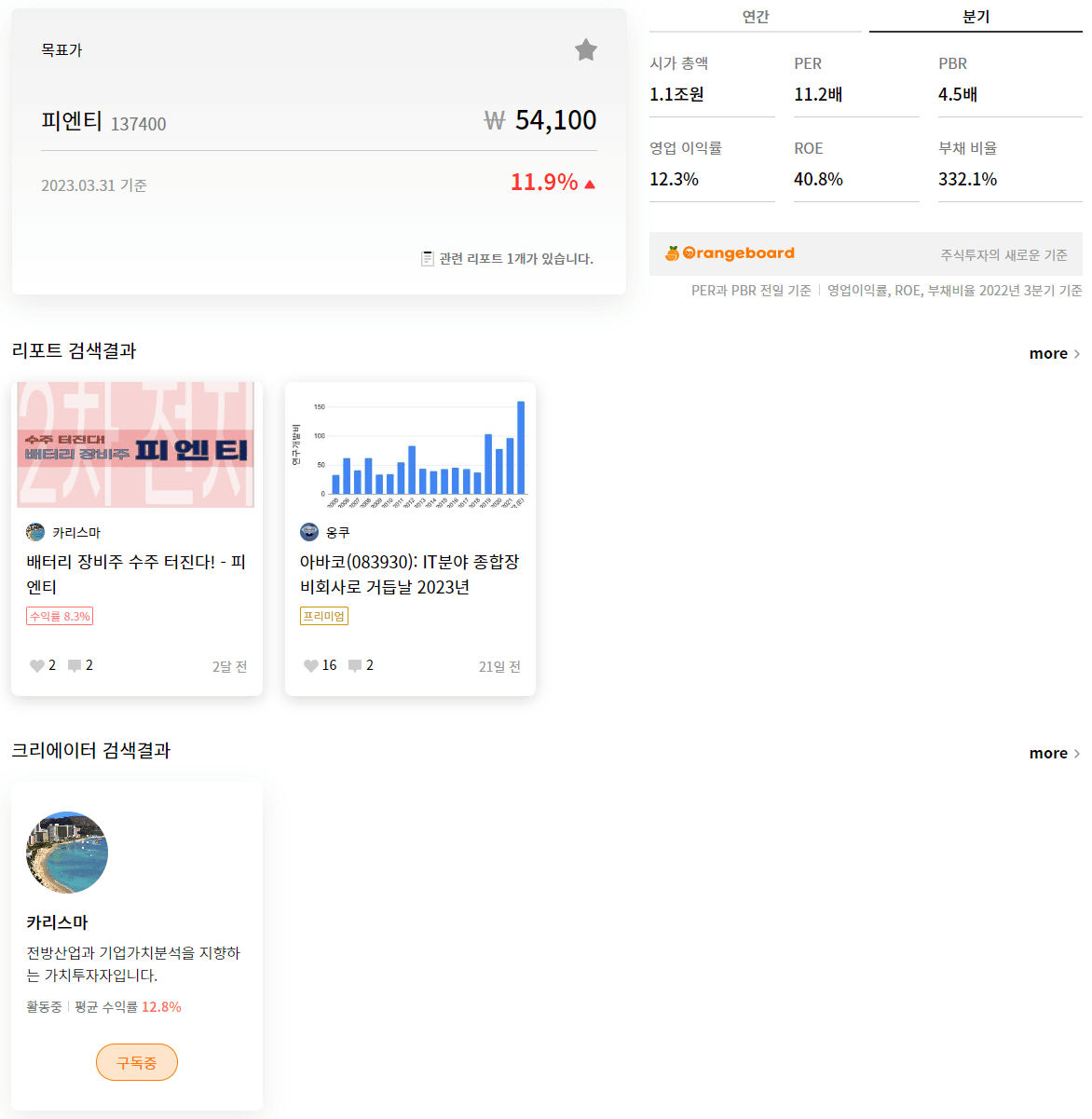Click 카리스마 author avatar on report card
1092x1119 pixels.
pos(35,532)
